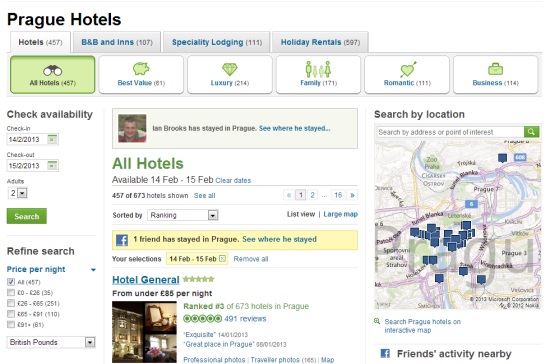Open the Hotel General link
Viewport: 550px width, 364px height.
point(146,280)
